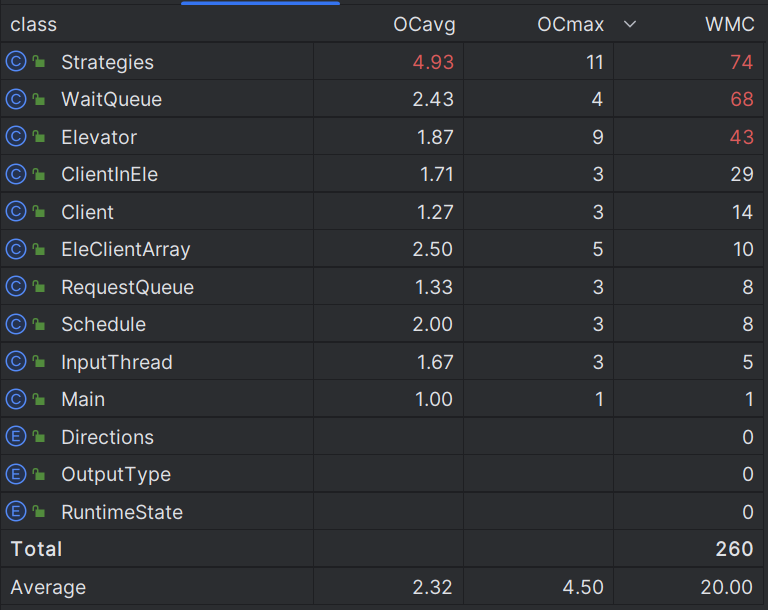Select the RequestQueue class row
768x610 pixels.
pyautogui.click(x=127, y=288)
